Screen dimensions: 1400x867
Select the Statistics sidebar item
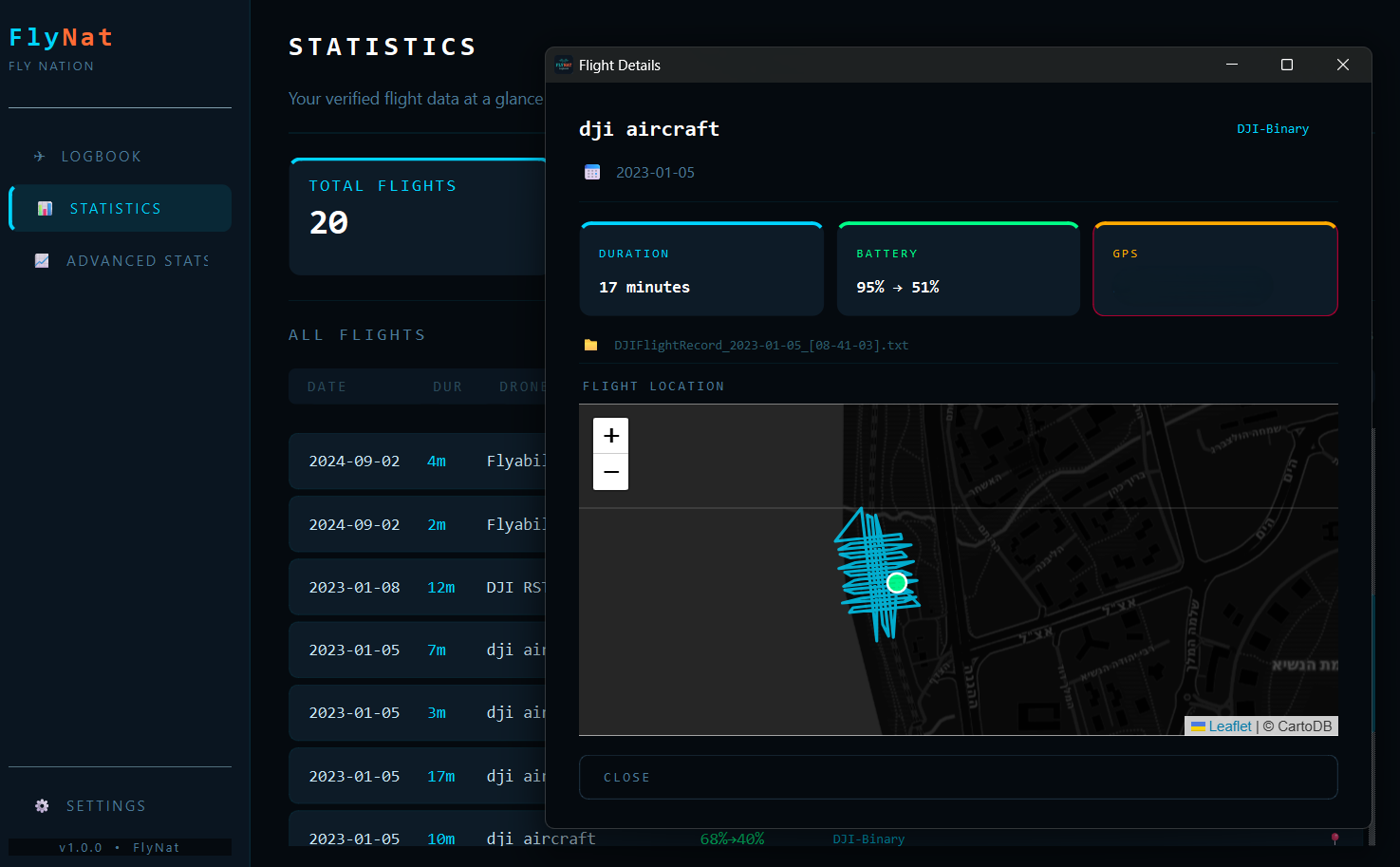coord(120,208)
